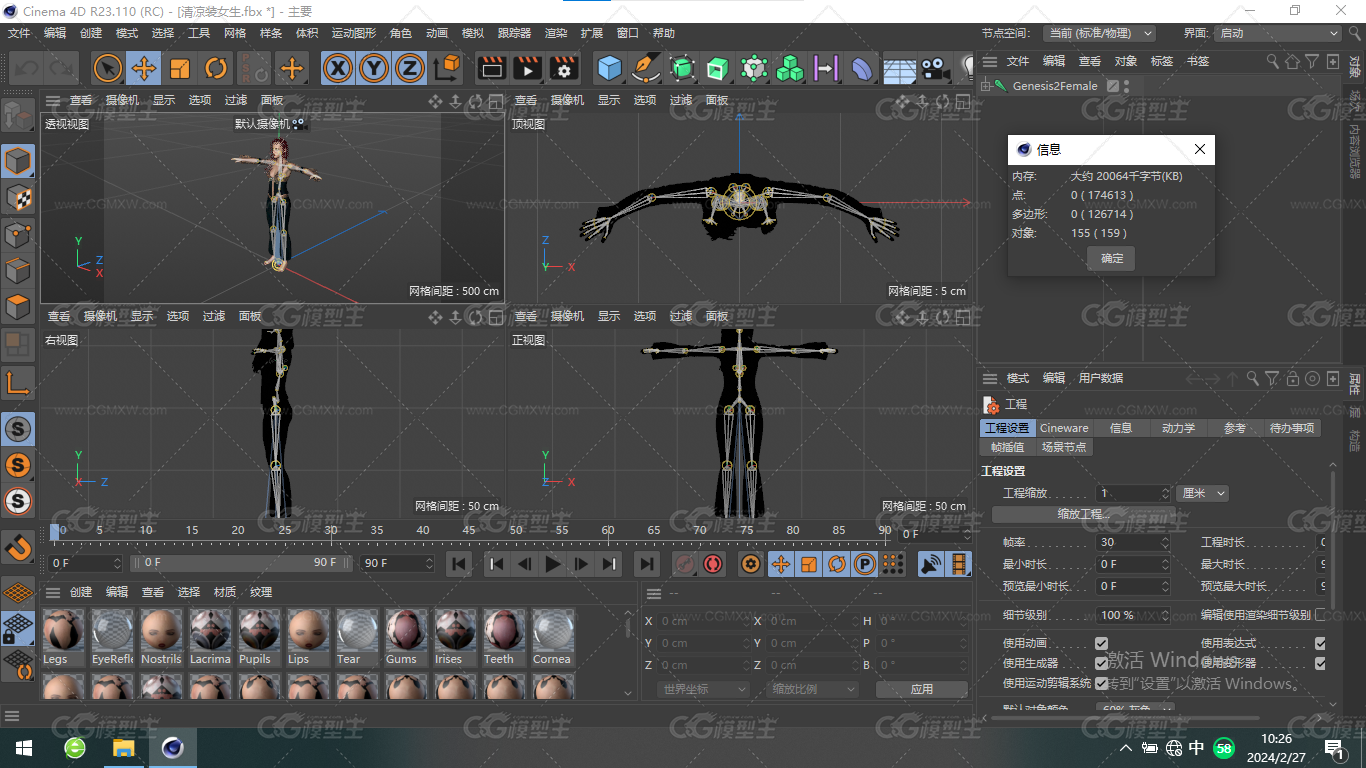Open the 节点空间 dropdown
The width and height of the screenshot is (1366, 768).
point(1098,33)
